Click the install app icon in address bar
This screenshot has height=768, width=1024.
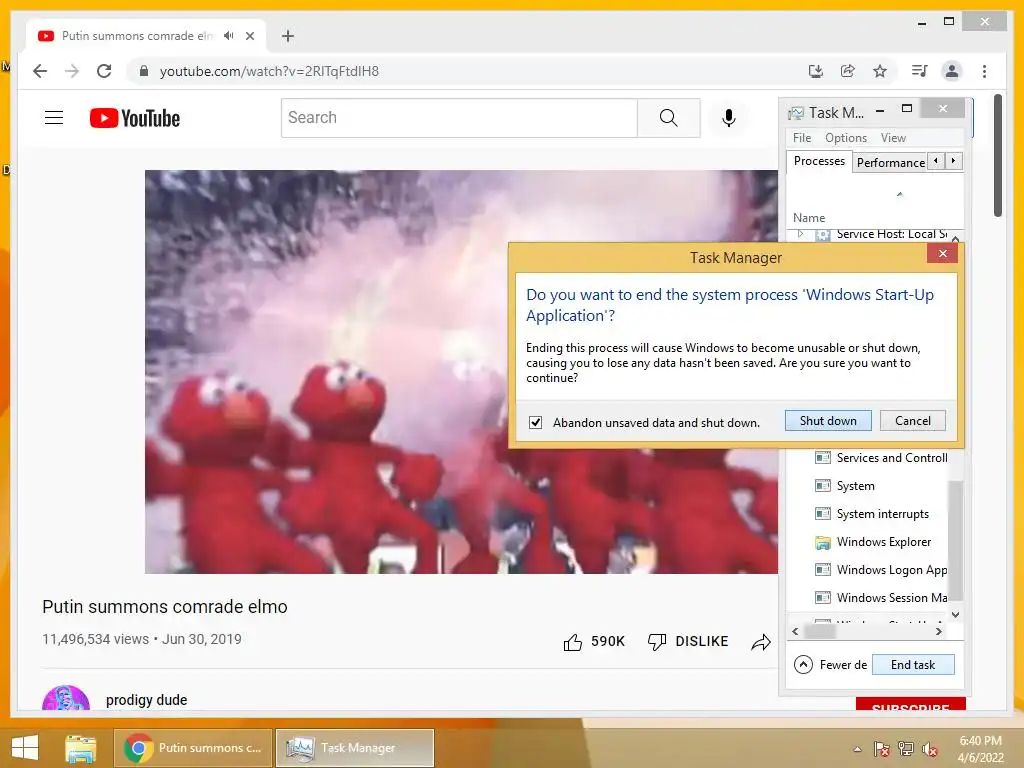coord(816,71)
